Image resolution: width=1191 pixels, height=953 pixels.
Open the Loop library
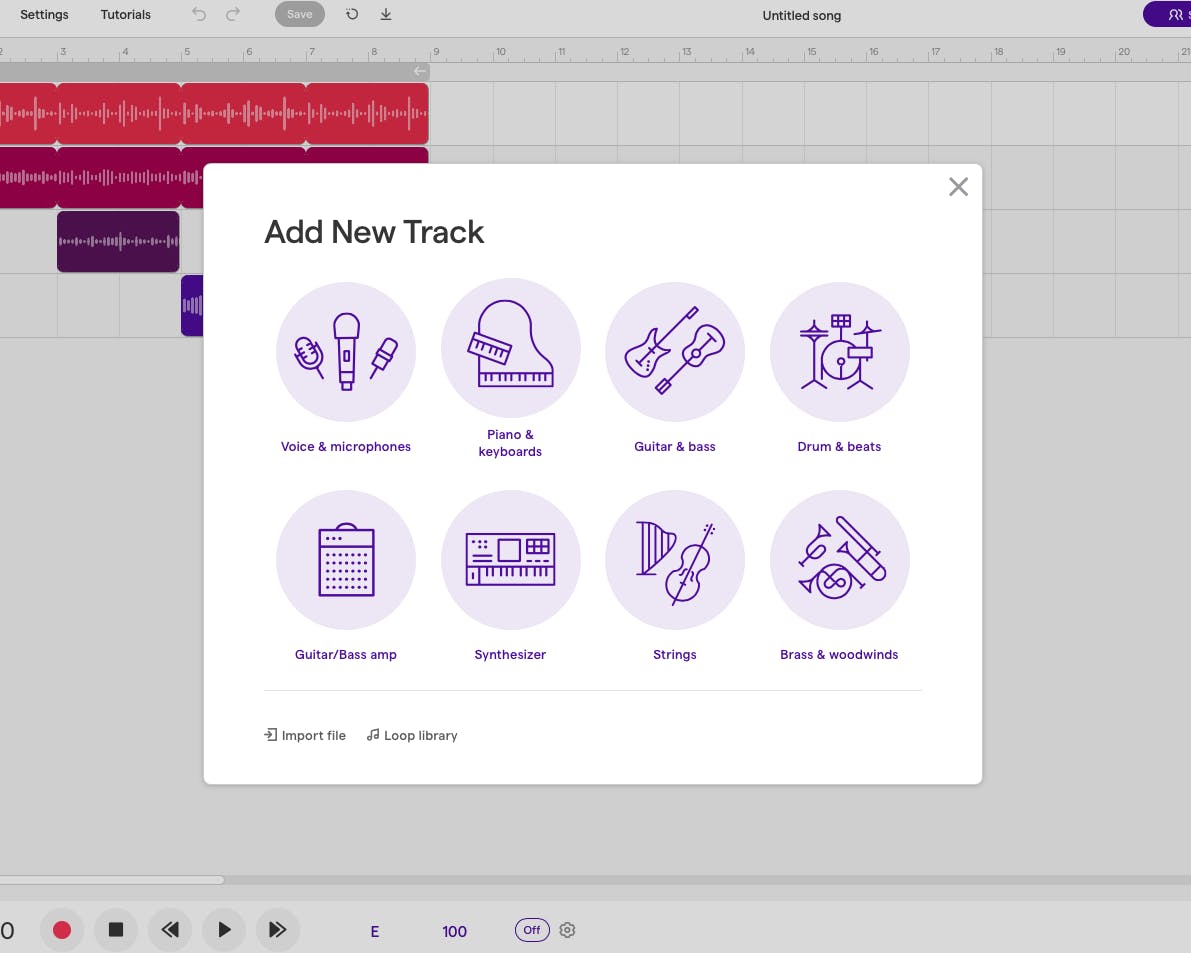click(412, 735)
